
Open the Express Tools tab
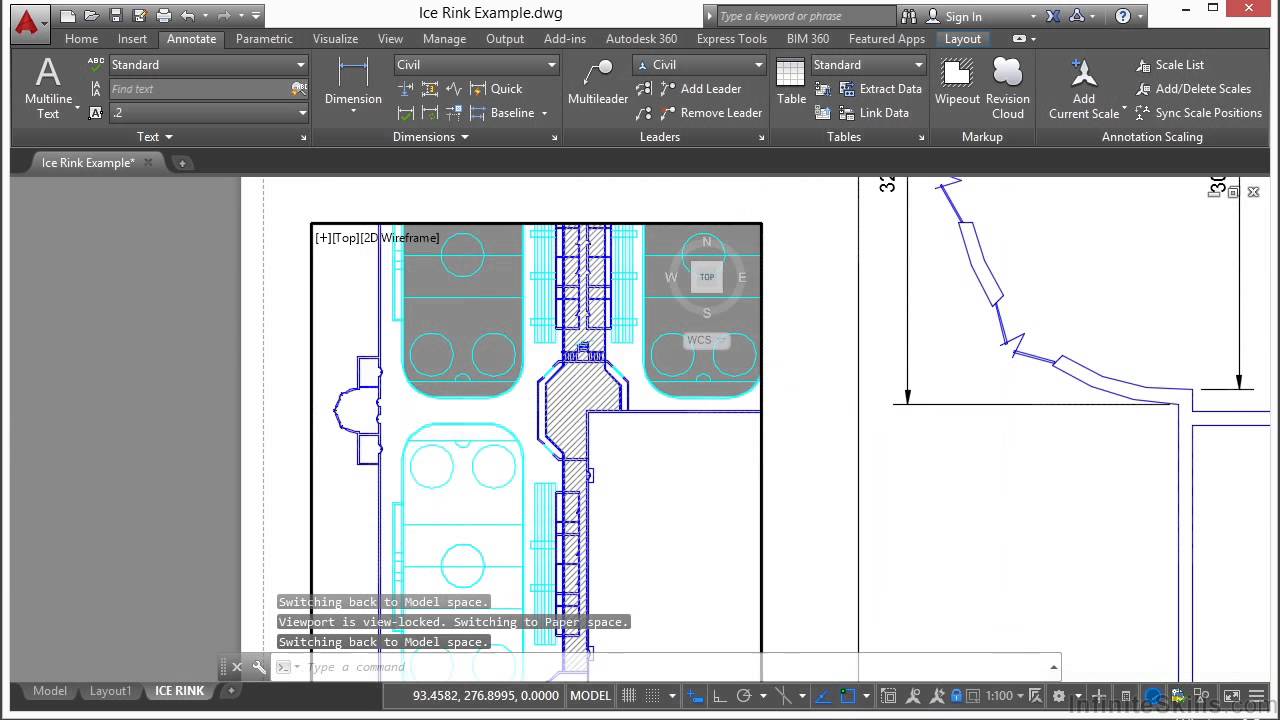click(x=732, y=39)
